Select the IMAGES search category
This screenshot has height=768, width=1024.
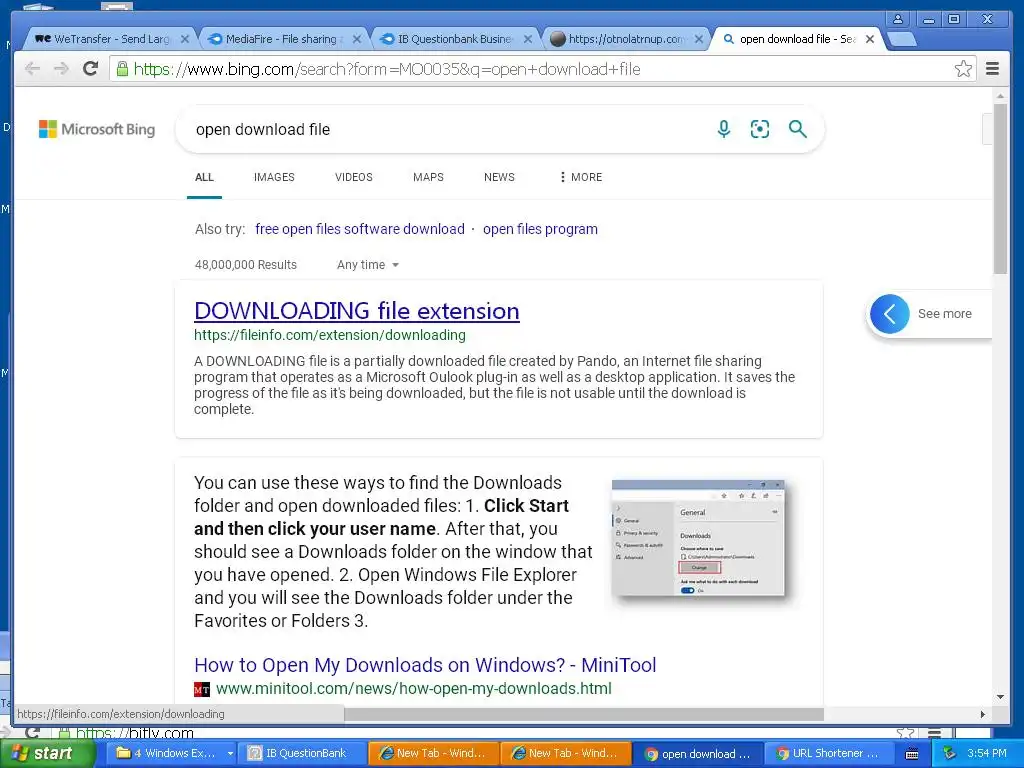[274, 177]
